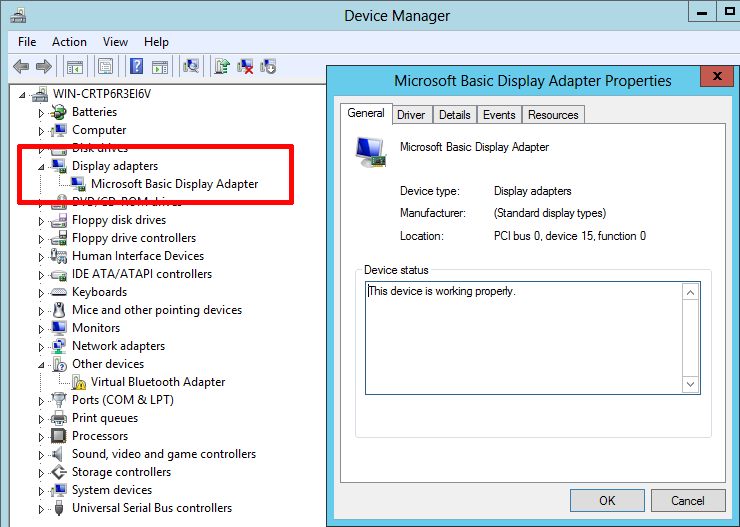Image resolution: width=740 pixels, height=527 pixels.
Task: Collapse the WIN-CRTP6R3EI6V root node
Action: coord(22,95)
